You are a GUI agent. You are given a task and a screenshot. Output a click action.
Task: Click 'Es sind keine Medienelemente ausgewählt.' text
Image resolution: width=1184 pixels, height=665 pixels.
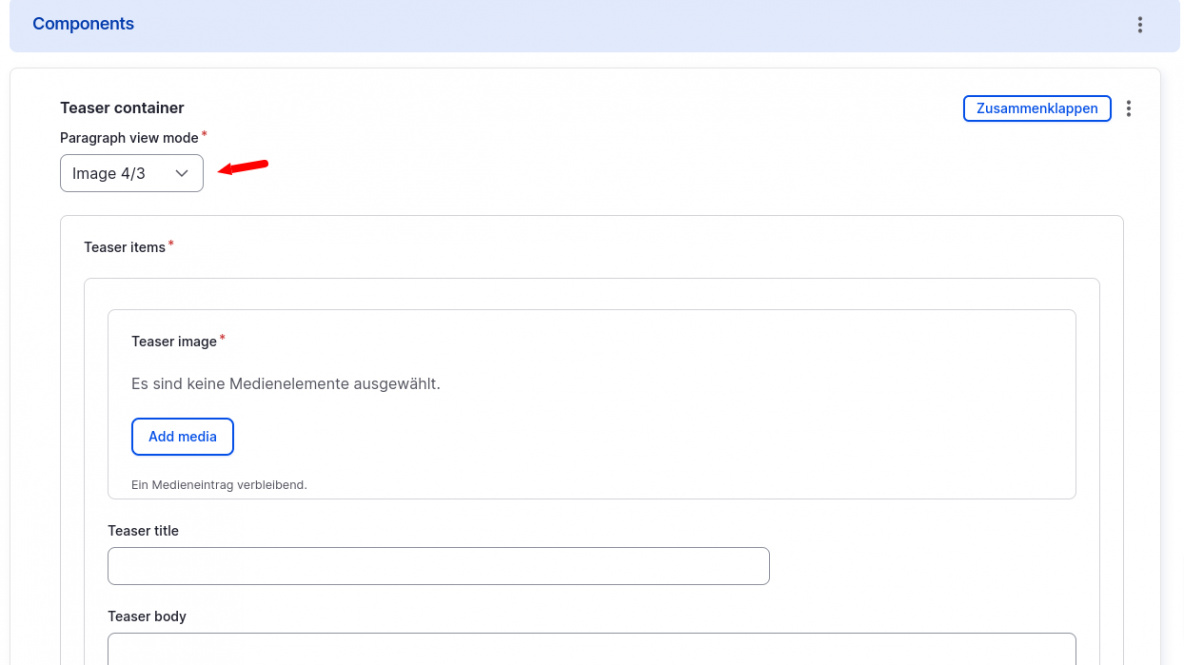click(285, 383)
